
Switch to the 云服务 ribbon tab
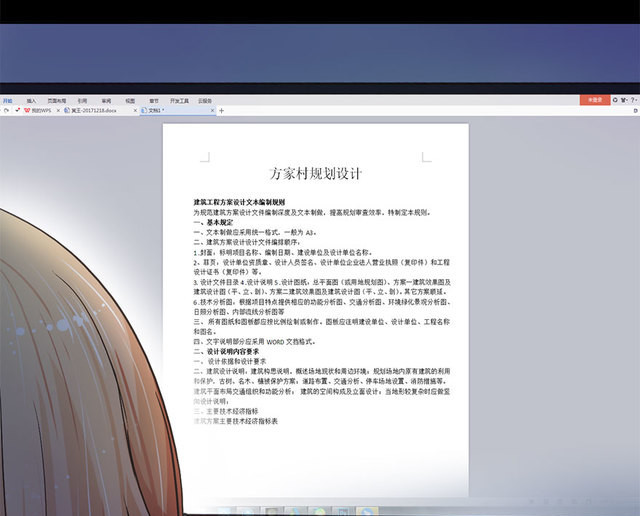(205, 101)
